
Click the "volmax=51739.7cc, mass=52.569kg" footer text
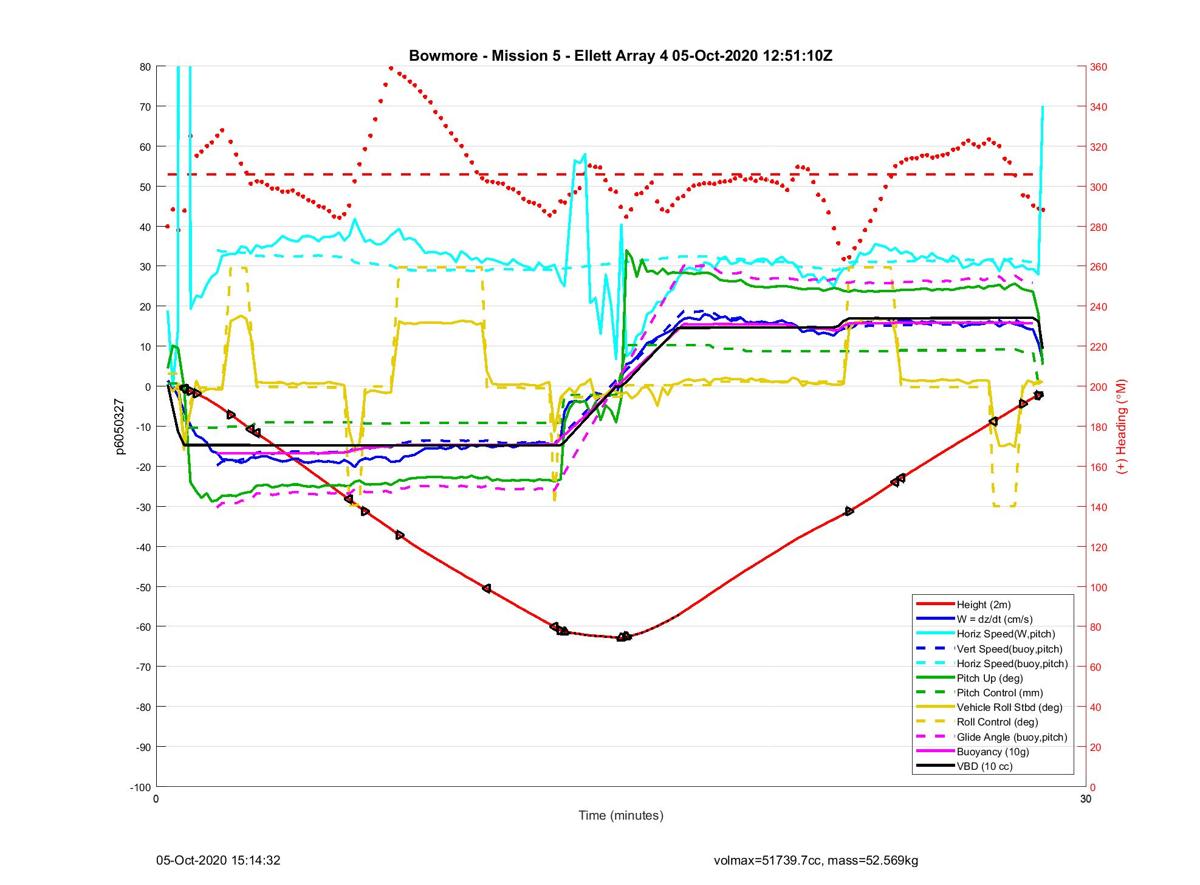(816, 860)
